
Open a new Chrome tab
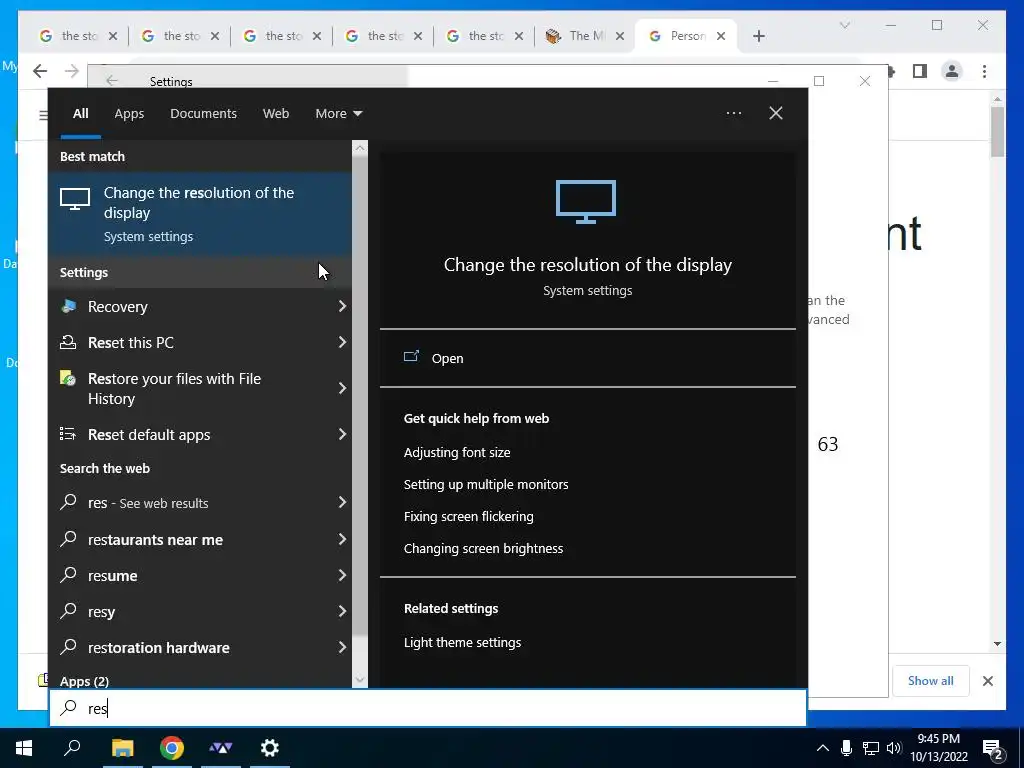(758, 36)
